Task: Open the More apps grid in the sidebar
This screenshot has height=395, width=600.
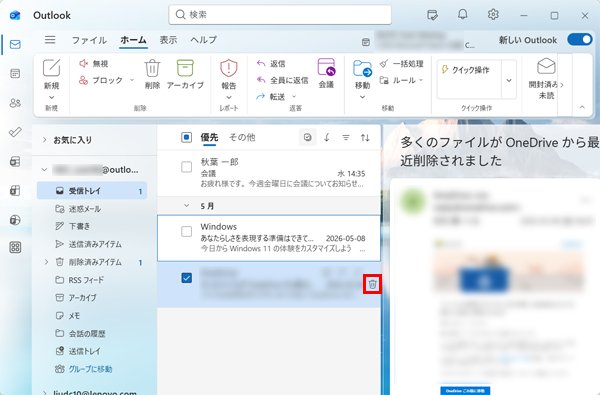Action: pyautogui.click(x=15, y=248)
